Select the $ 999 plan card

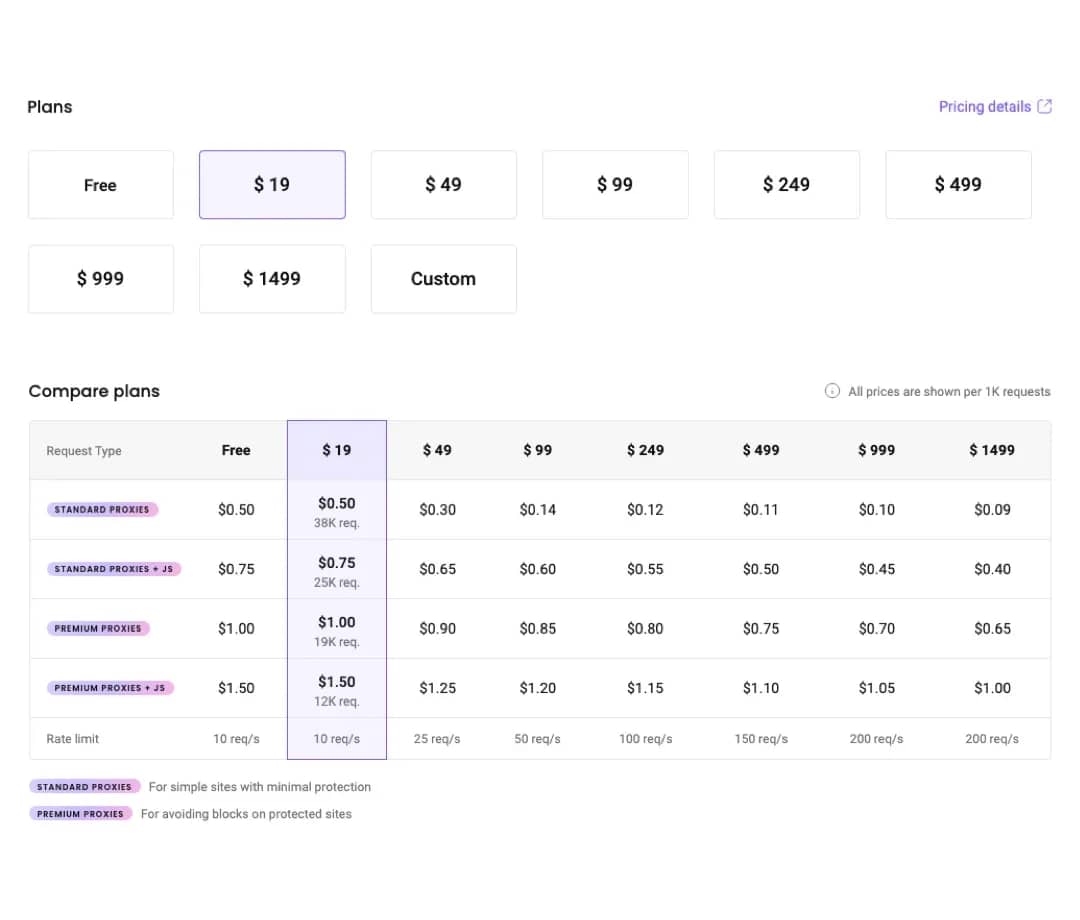point(101,279)
